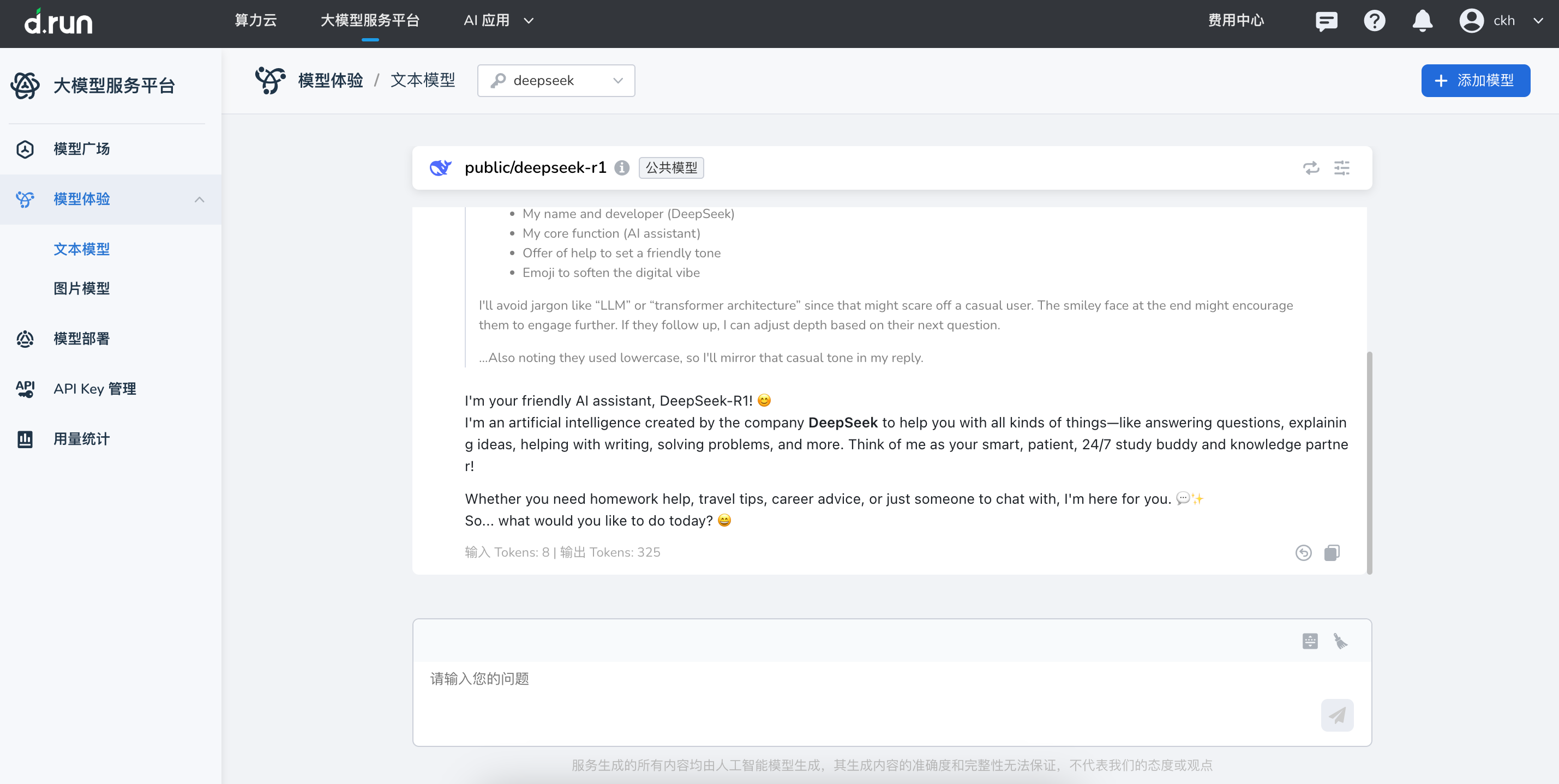Viewport: 1559px width, 784px height.
Task: Clear conversation with the broom icon
Action: (1340, 641)
